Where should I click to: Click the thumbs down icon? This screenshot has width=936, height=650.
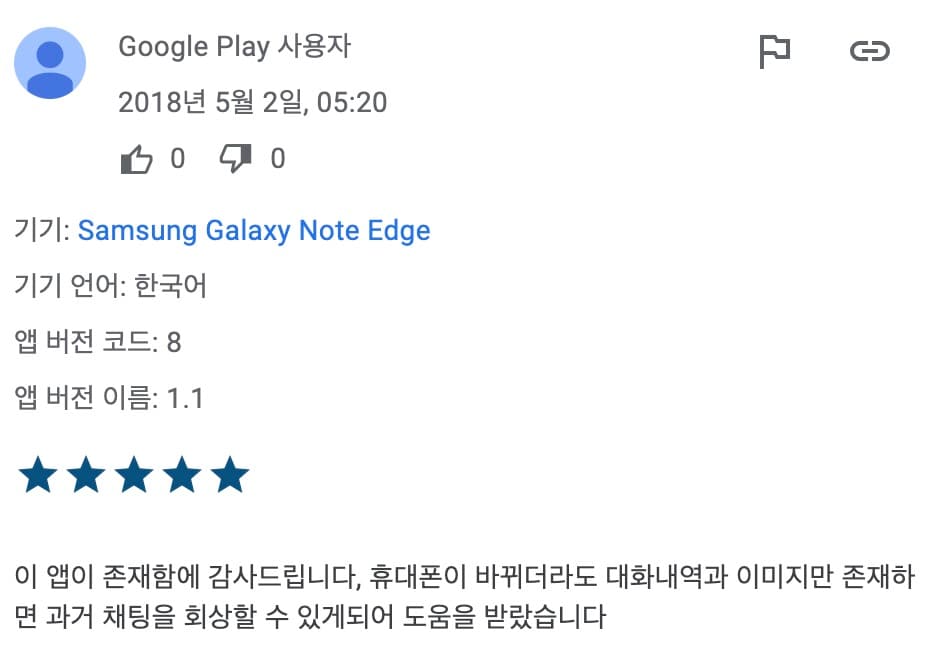coord(235,159)
